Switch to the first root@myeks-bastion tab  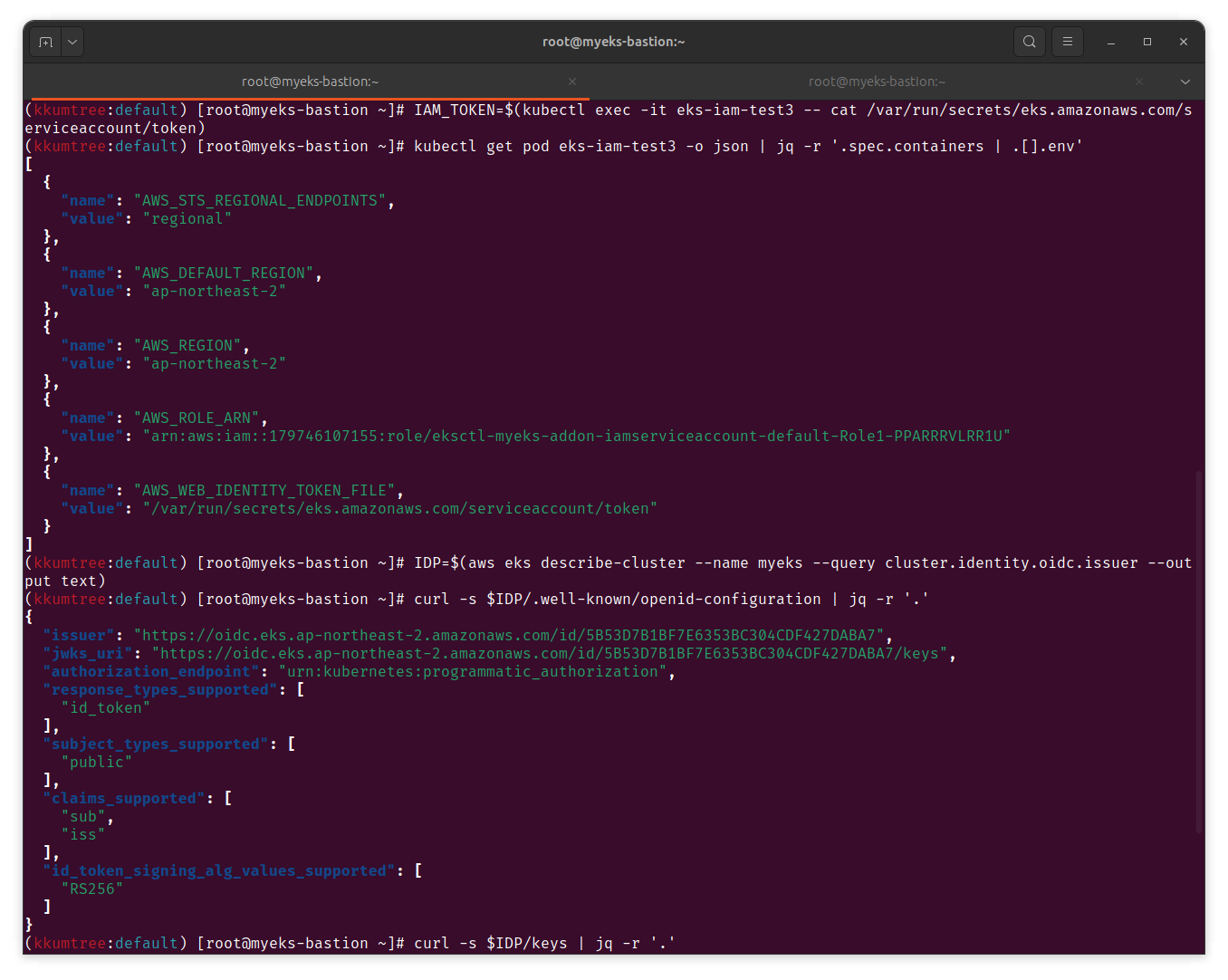point(310,82)
